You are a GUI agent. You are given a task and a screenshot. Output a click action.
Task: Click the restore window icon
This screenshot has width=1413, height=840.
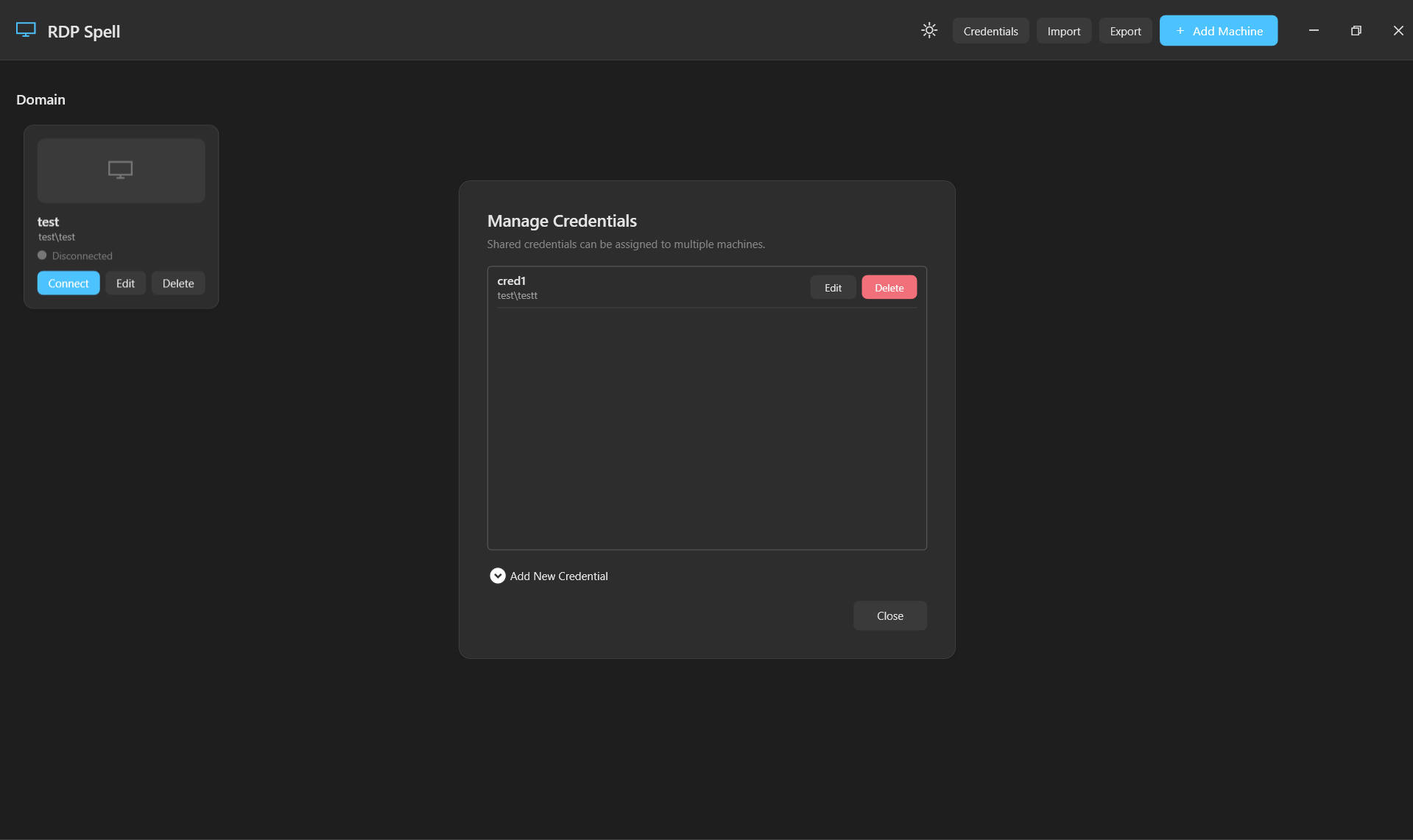(x=1356, y=30)
